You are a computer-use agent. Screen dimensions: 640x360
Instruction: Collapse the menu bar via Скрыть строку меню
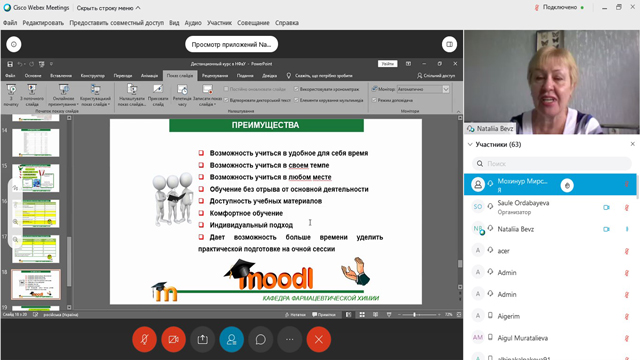[108, 8]
